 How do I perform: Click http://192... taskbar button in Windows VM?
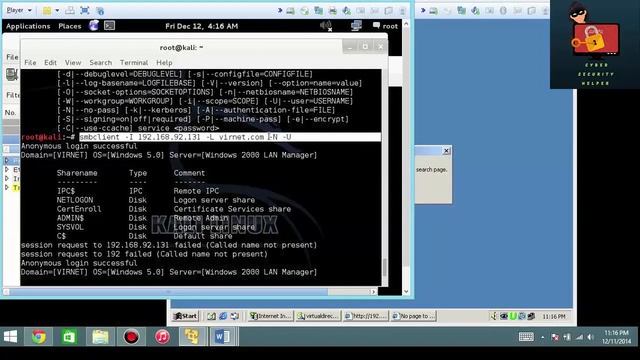tap(366, 316)
